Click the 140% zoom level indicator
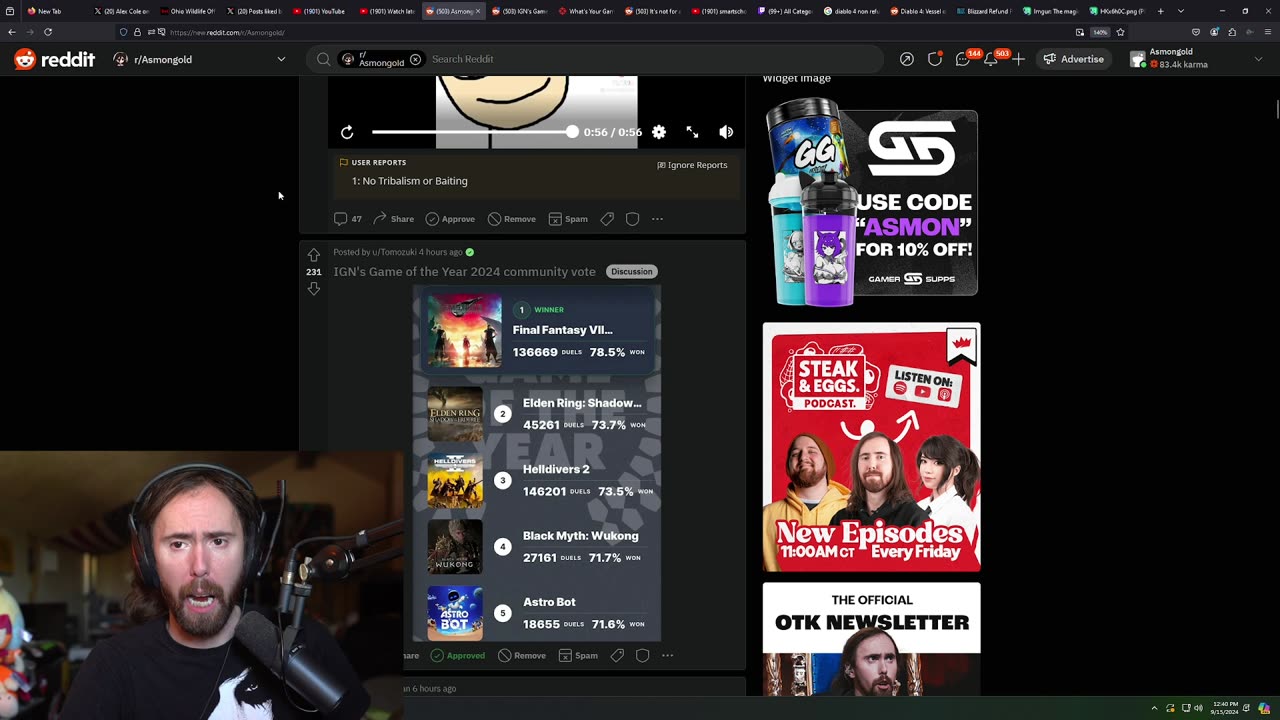Screen dimensions: 1280x720 point(1099,32)
